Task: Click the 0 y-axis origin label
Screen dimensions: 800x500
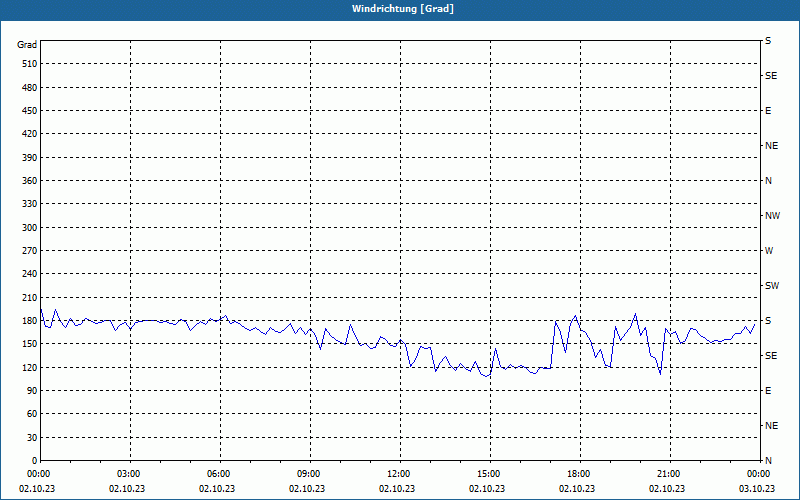Action: click(x=34, y=461)
